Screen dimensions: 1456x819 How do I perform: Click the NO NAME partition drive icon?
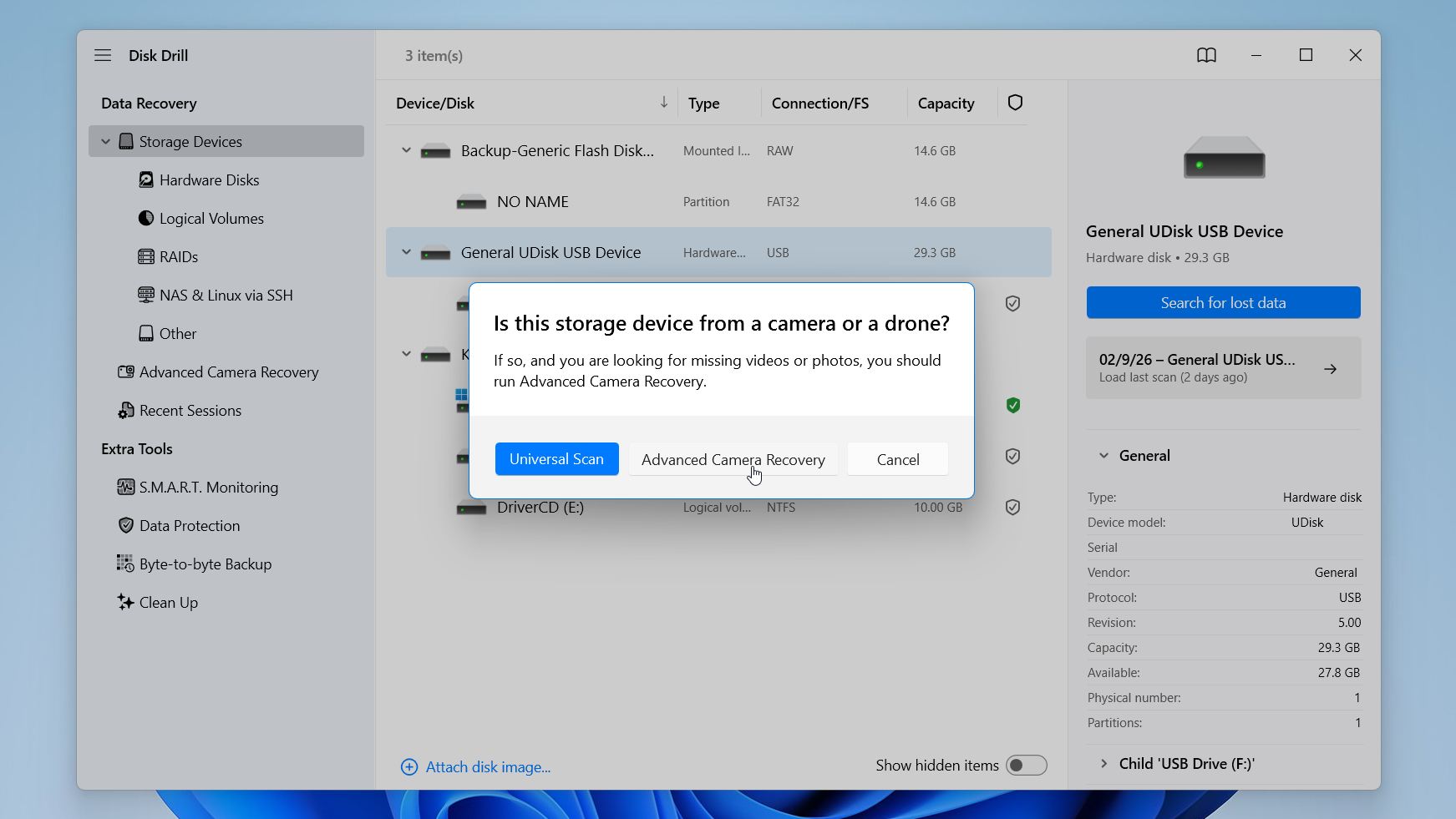pos(471,202)
